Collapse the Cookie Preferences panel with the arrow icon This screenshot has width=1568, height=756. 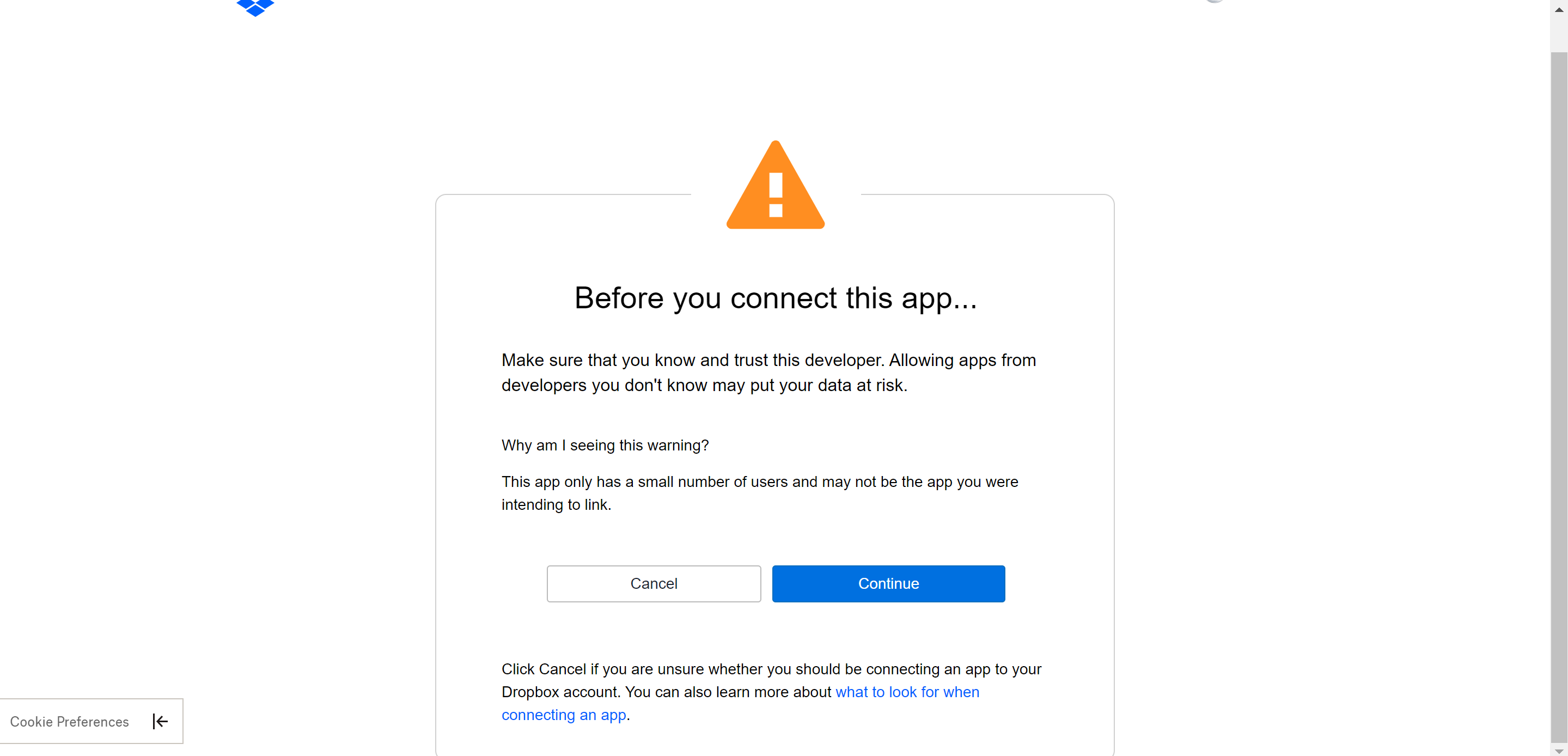point(160,721)
